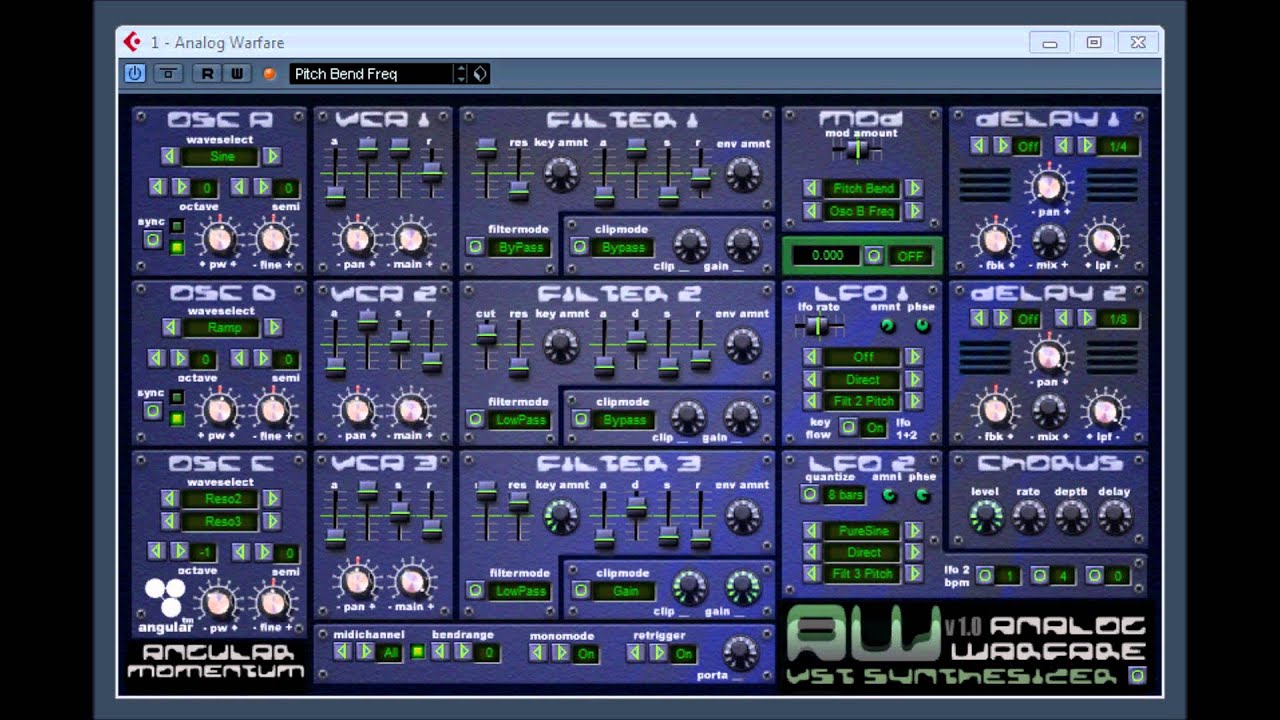Select next waveform after Sine in OSC A
This screenshot has width=1280, height=720.
[271, 156]
